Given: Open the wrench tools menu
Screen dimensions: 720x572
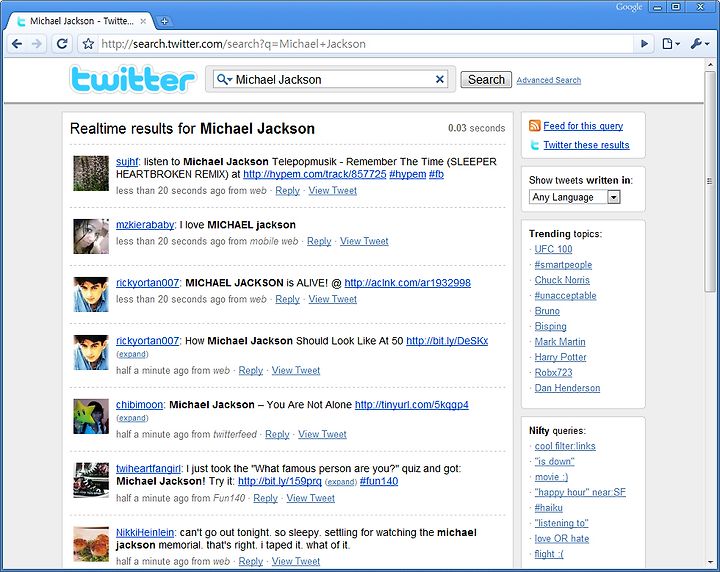Looking at the screenshot, I should (x=699, y=44).
